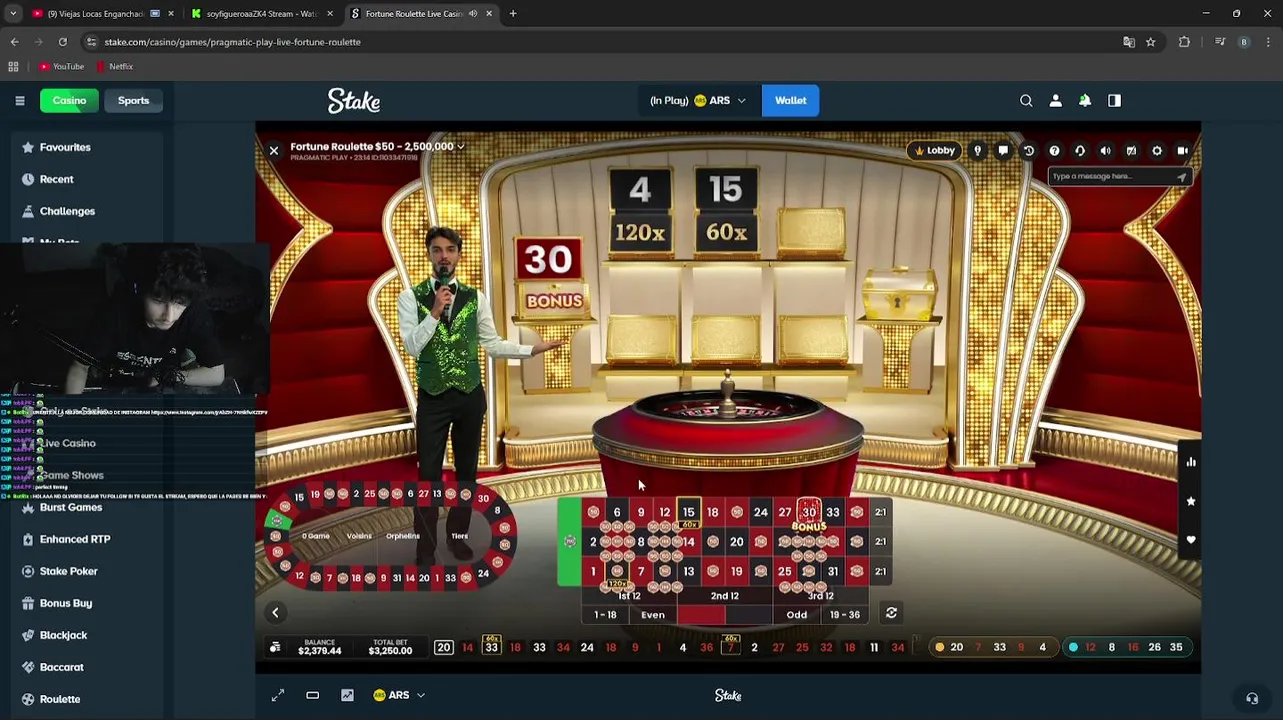Open the search magnifier in Stake header

[1026, 100]
